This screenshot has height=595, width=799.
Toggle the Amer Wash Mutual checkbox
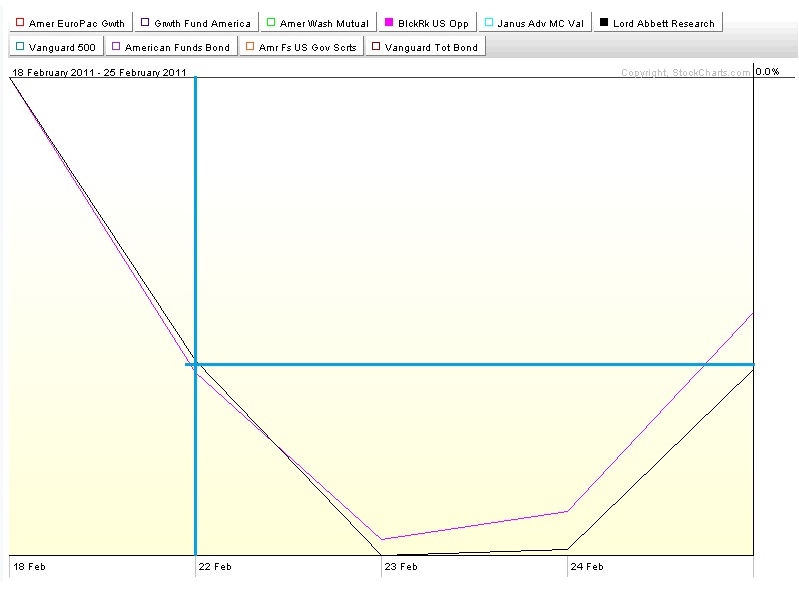[271, 22]
